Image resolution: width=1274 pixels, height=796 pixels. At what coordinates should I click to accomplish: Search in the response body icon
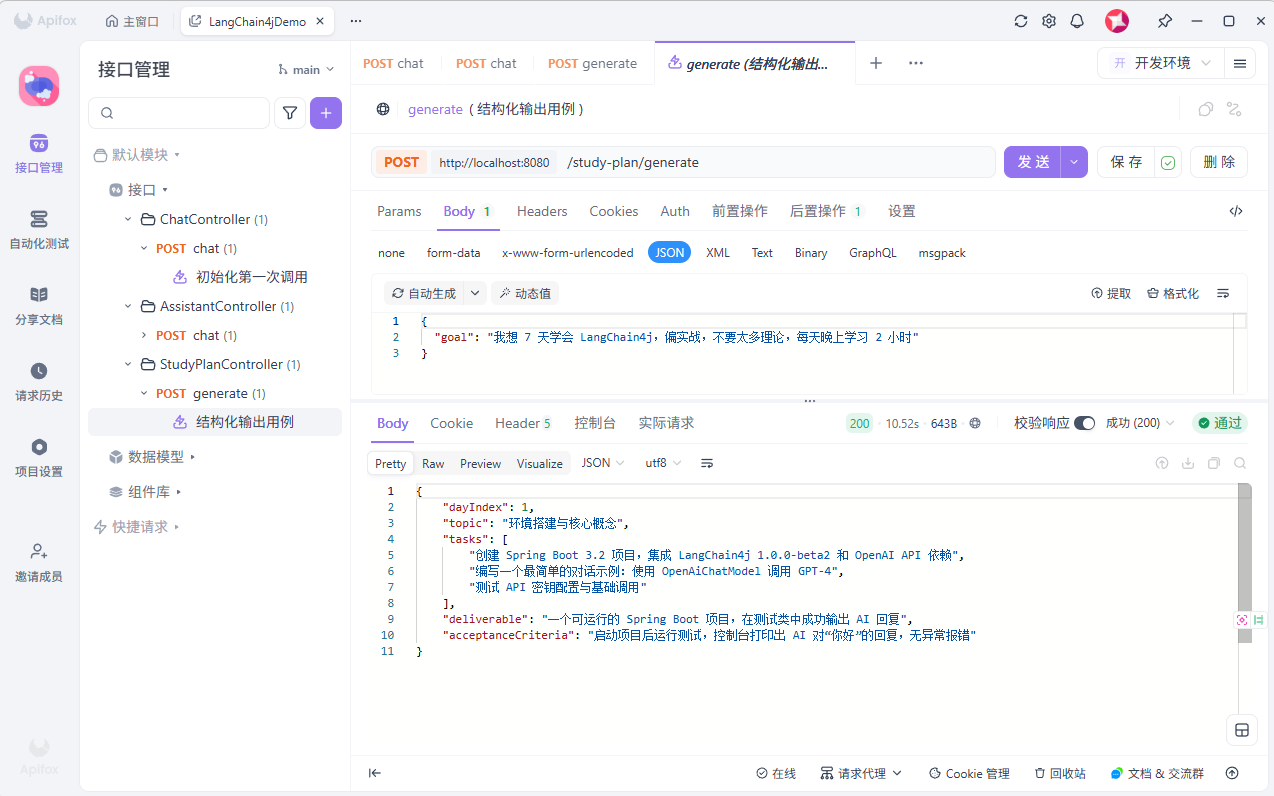pos(1240,463)
